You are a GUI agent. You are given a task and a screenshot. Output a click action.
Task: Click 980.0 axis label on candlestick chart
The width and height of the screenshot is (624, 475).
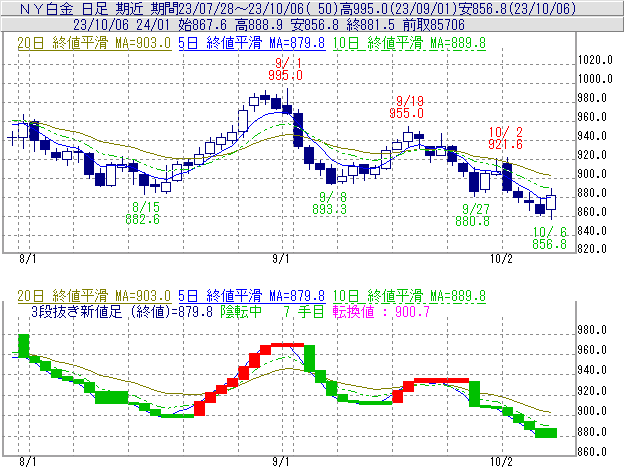592,98
